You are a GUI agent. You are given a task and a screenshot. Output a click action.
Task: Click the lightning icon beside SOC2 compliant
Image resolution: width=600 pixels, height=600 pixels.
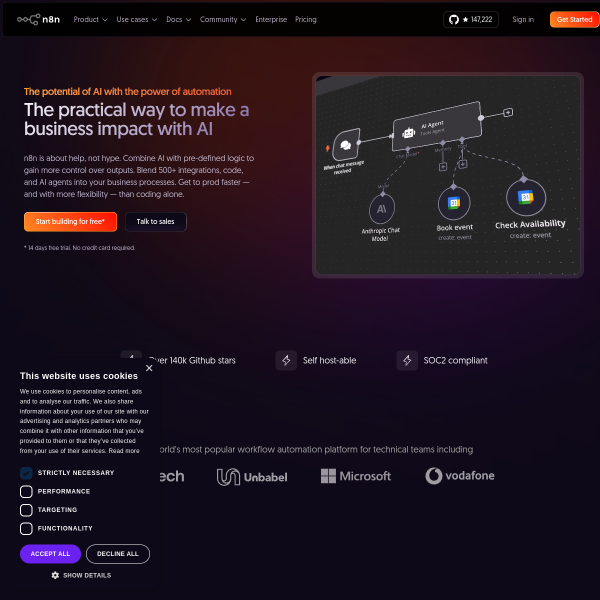(407, 360)
